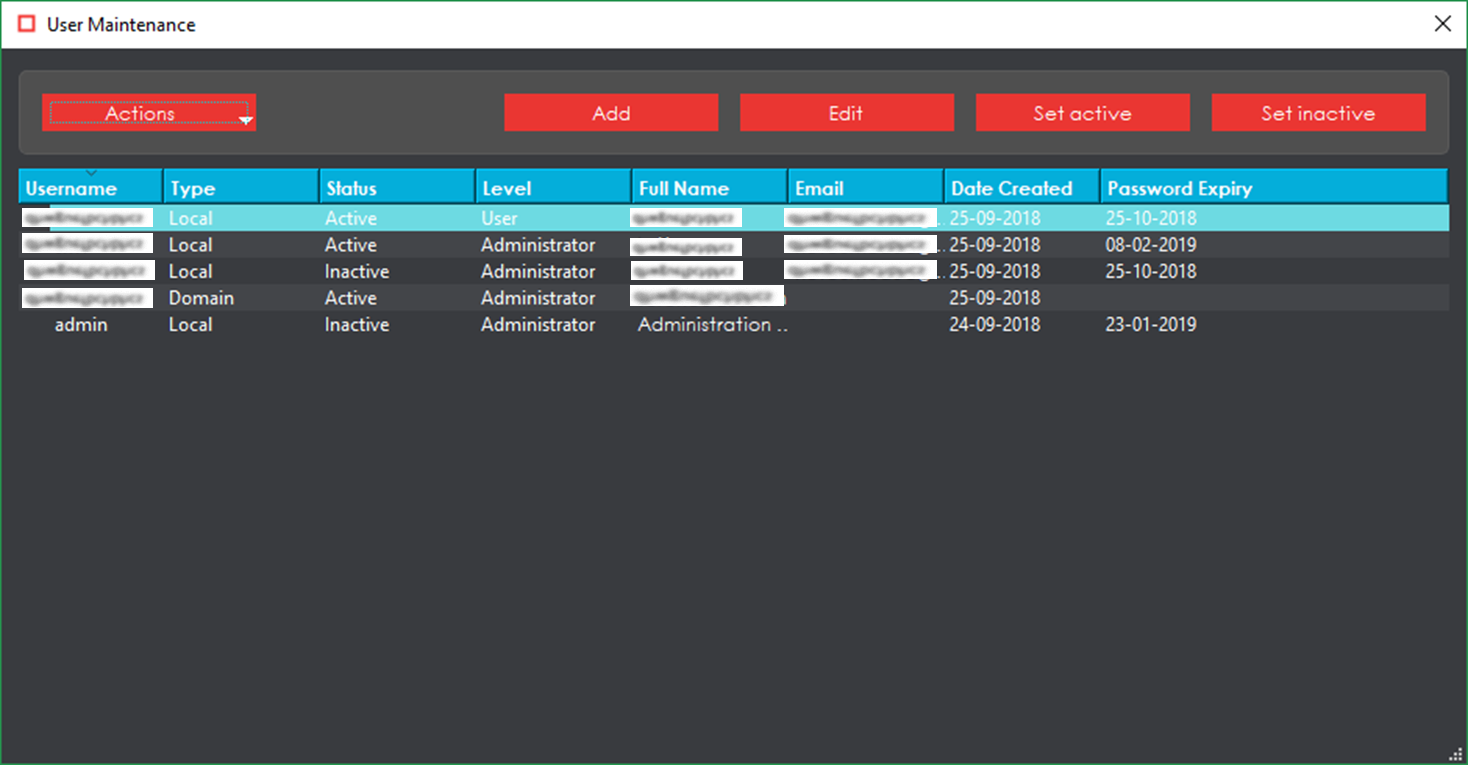Click the Actions dropdown arrow
Screen dimensions: 1468x765
[x=245, y=120]
